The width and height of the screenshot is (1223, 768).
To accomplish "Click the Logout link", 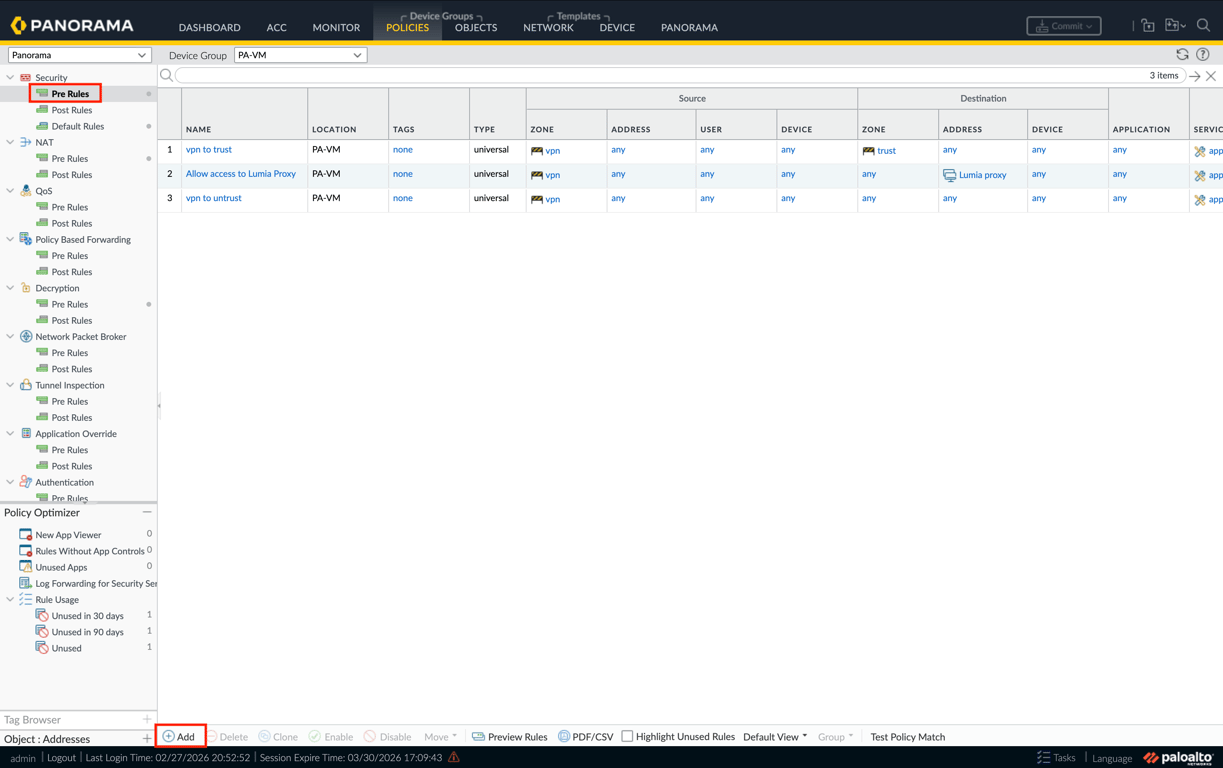I will (61, 758).
